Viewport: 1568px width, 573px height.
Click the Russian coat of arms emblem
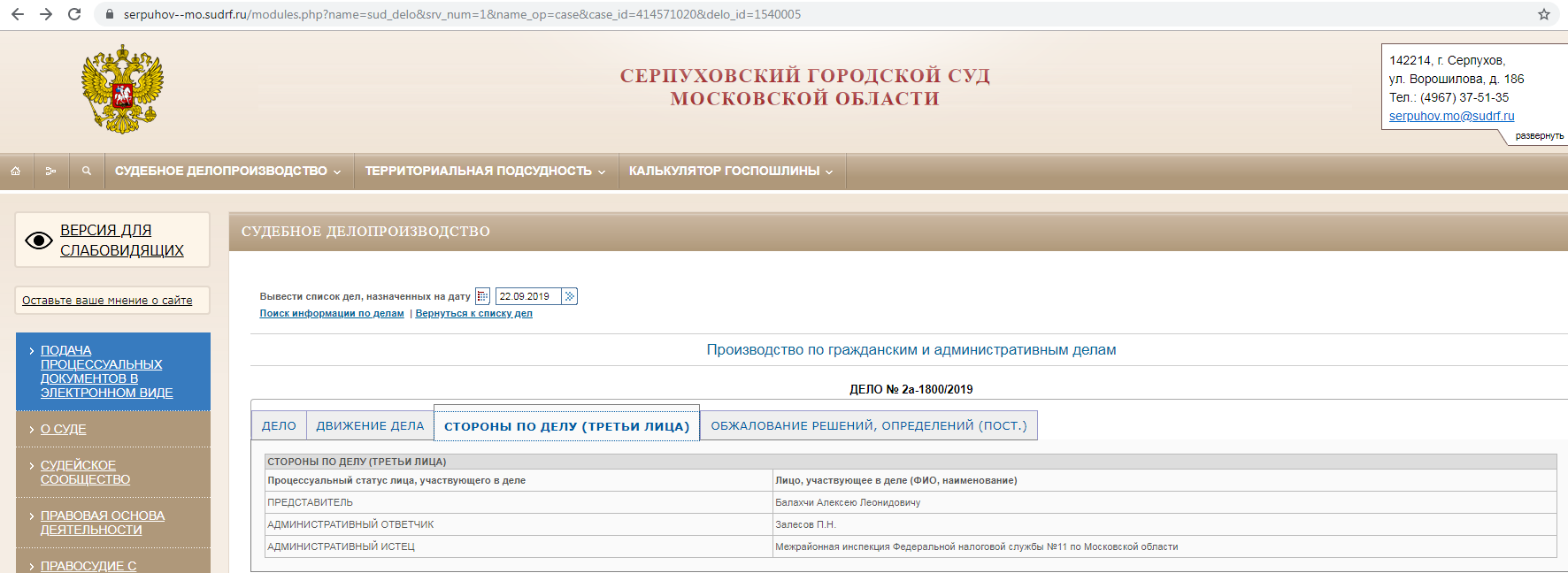tap(122, 89)
